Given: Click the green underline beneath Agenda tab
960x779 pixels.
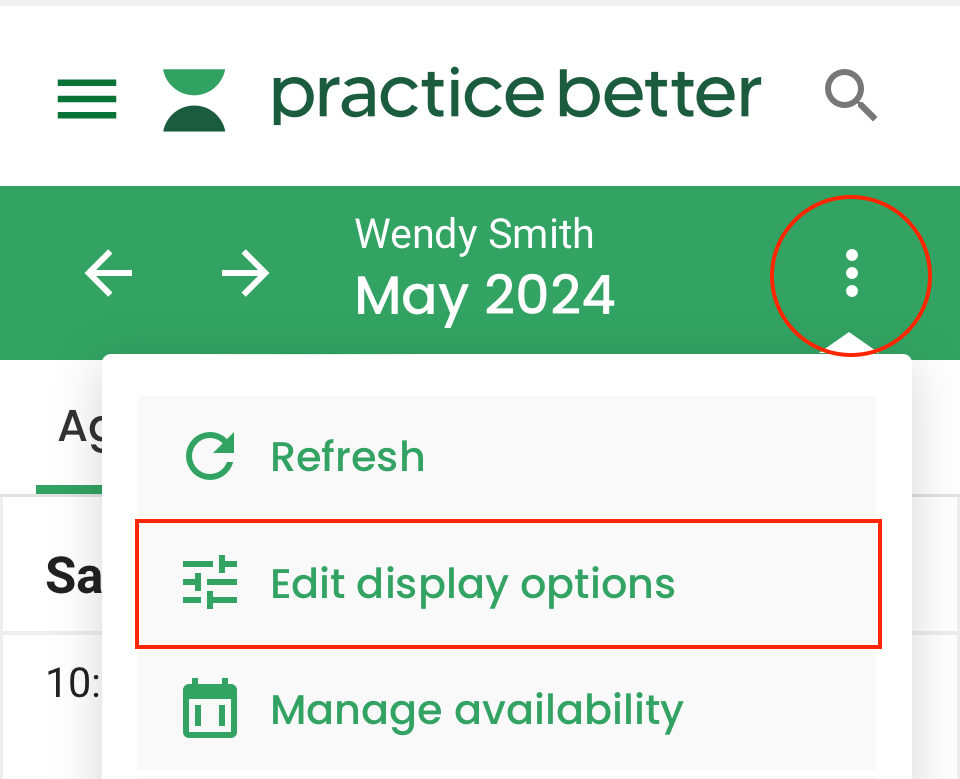Looking at the screenshot, I should click(68, 489).
